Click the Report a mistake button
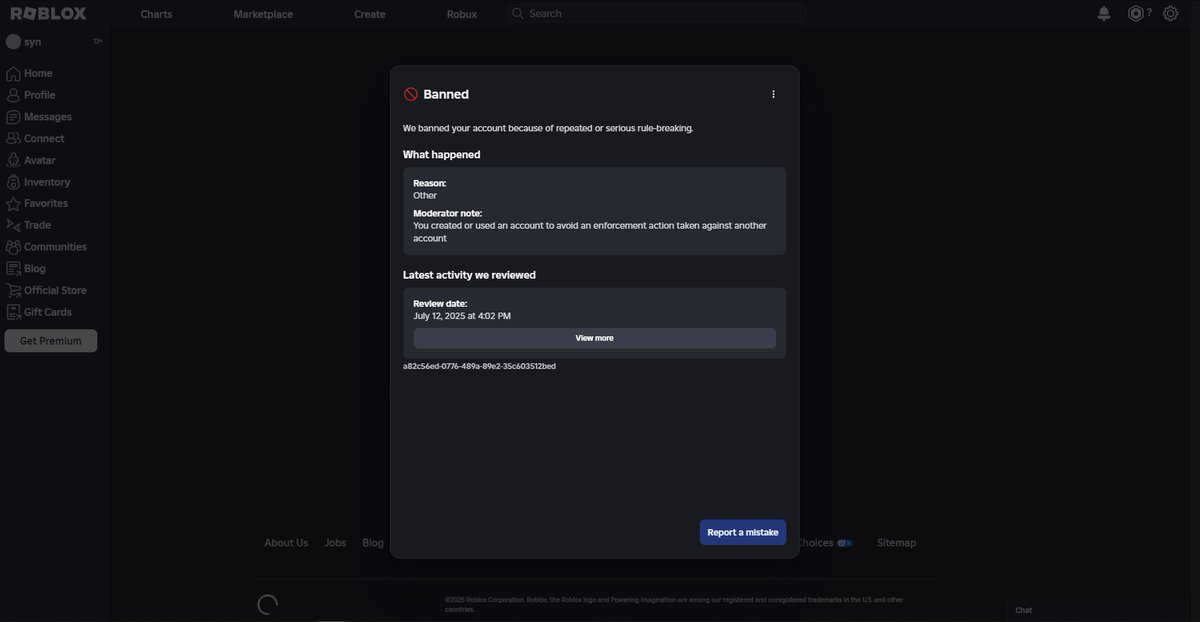 pos(743,531)
